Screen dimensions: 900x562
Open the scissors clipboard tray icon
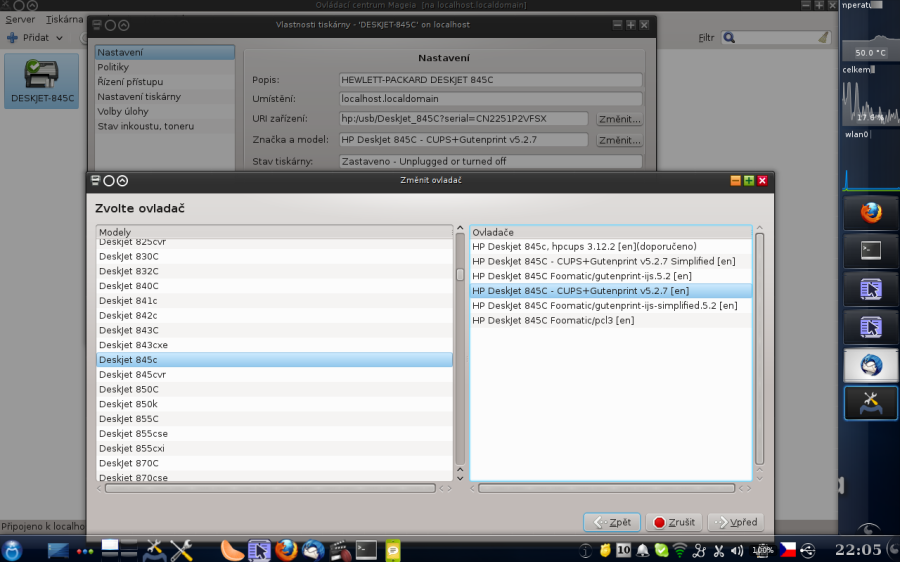[718, 551]
